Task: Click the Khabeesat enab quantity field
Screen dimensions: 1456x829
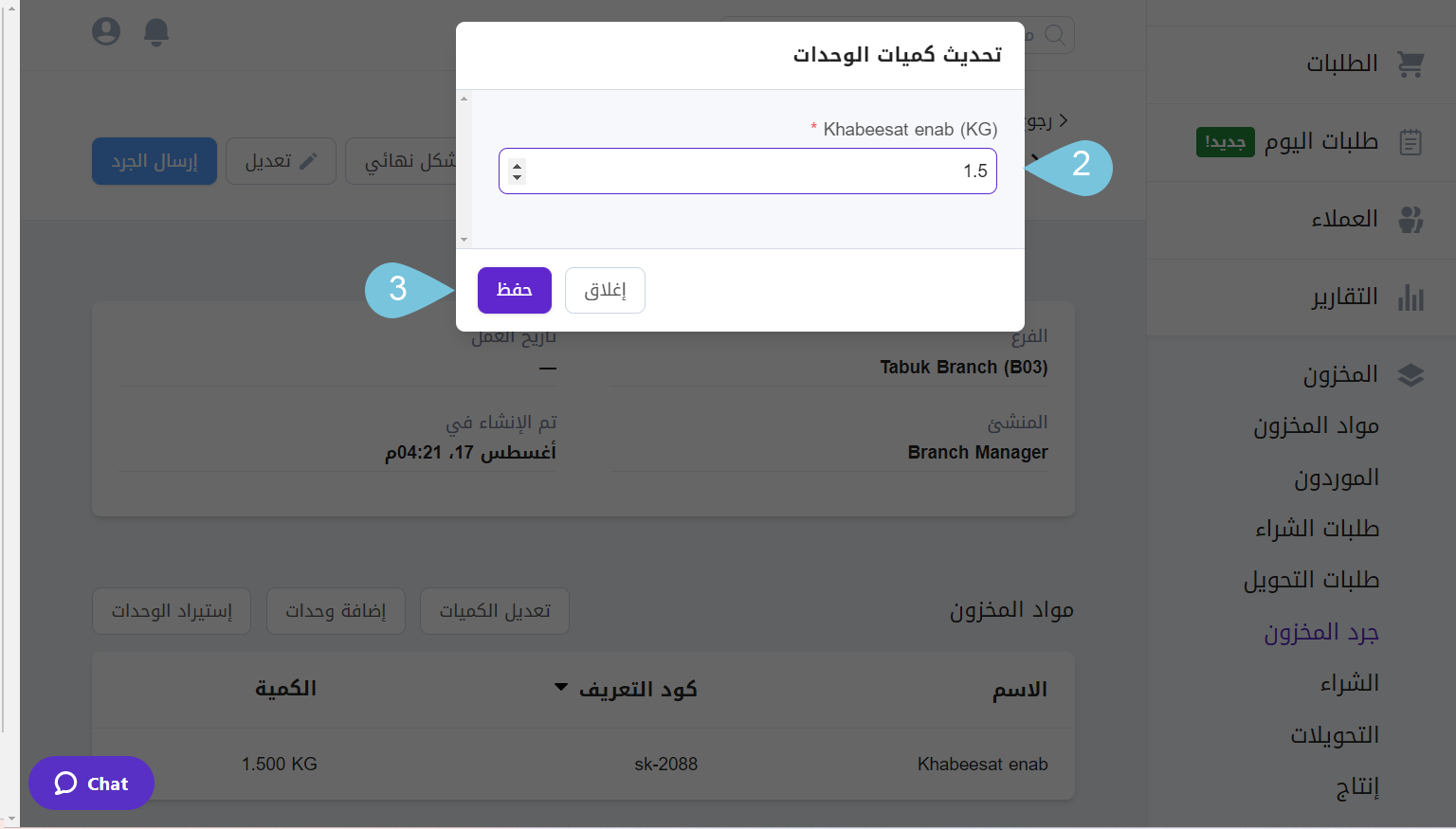Action: [748, 171]
